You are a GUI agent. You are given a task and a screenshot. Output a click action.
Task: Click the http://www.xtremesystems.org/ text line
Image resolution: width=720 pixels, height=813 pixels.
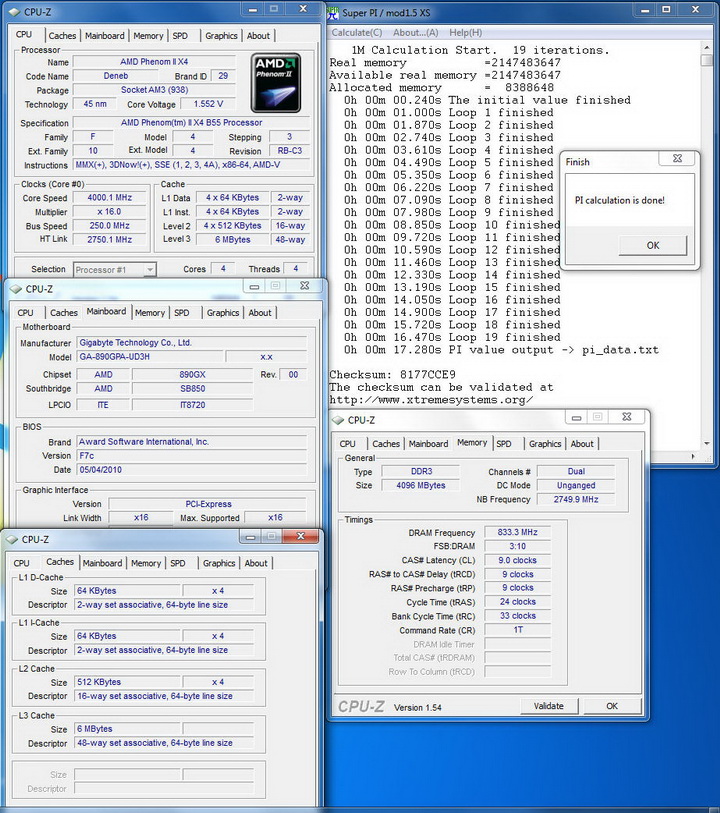[x=431, y=400]
